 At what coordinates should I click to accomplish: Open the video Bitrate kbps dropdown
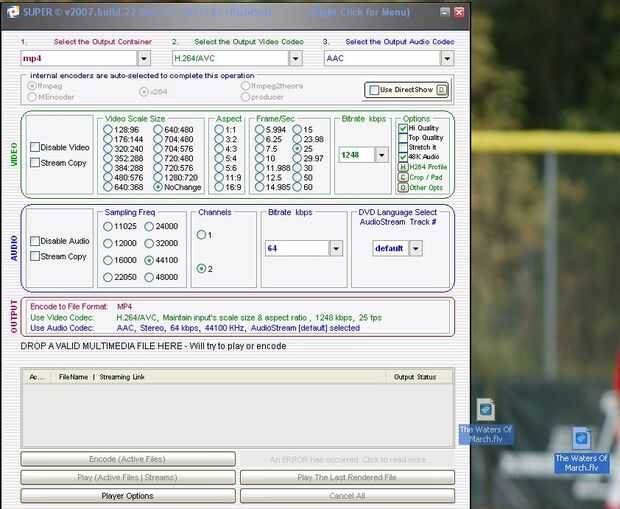pyautogui.click(x=381, y=155)
